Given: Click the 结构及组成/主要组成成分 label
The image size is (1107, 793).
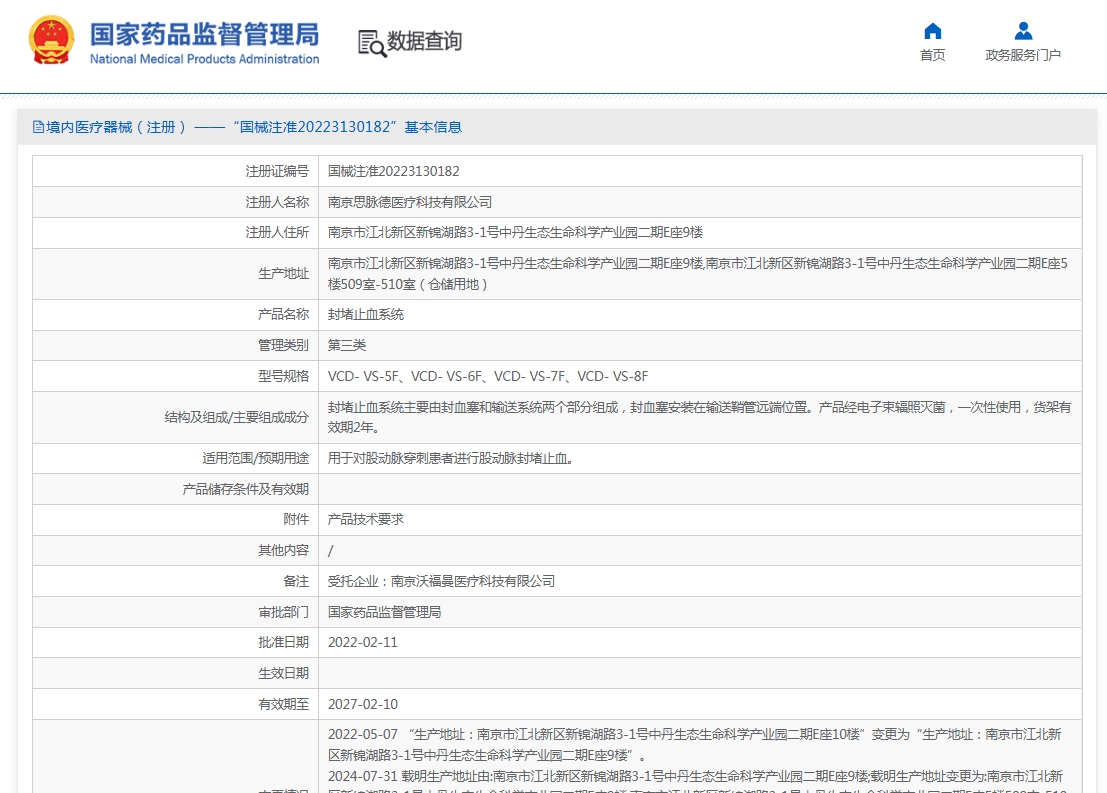Looking at the screenshot, I should (x=237, y=417).
